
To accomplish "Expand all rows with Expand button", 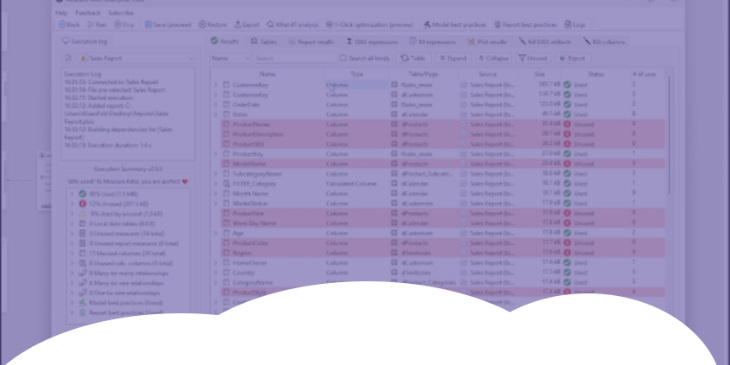I will (x=453, y=58).
